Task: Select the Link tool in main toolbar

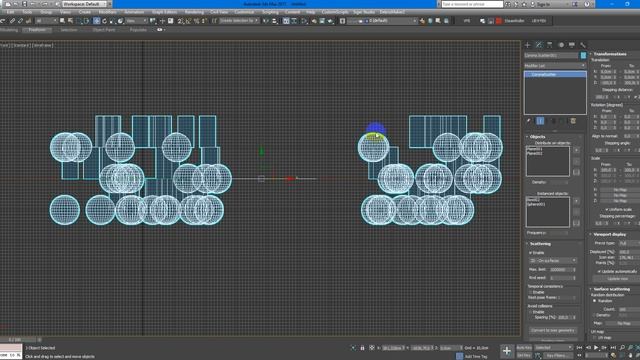Action: point(12,21)
